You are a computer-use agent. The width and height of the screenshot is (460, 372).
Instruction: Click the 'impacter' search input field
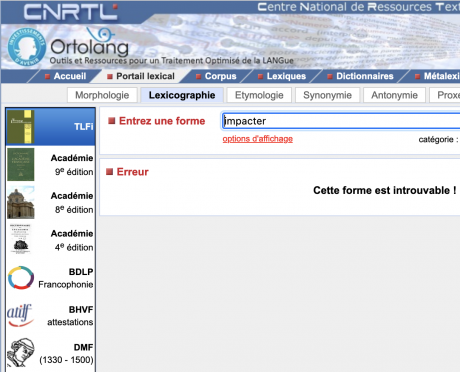pyautogui.click(x=341, y=121)
